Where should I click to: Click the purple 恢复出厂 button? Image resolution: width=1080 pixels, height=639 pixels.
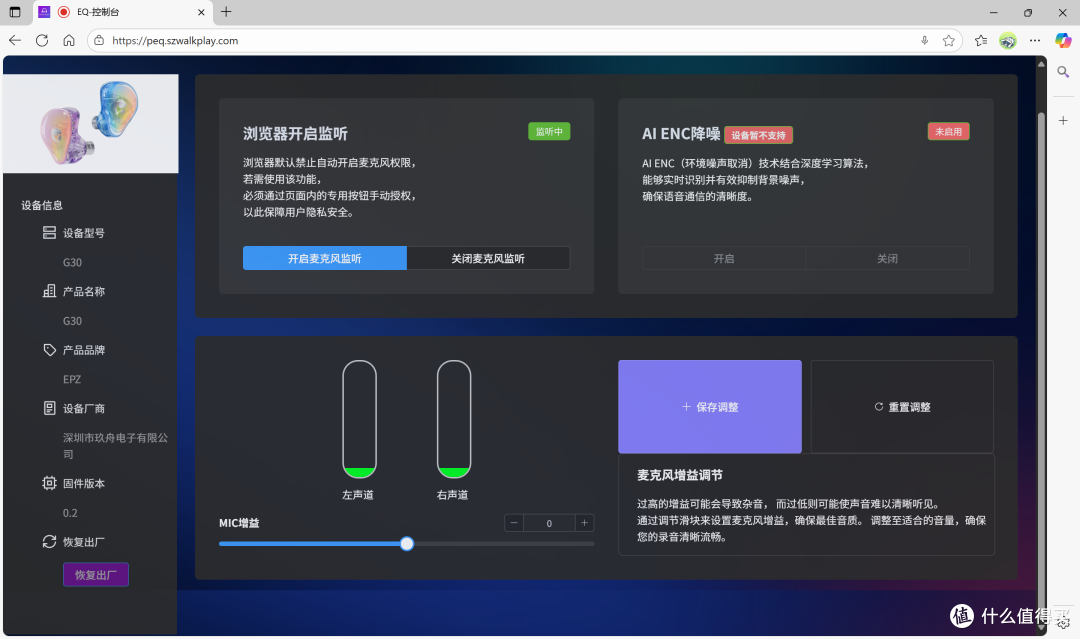[x=96, y=575]
